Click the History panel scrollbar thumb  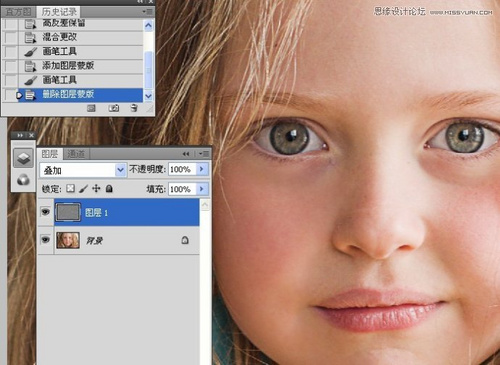click(x=148, y=70)
